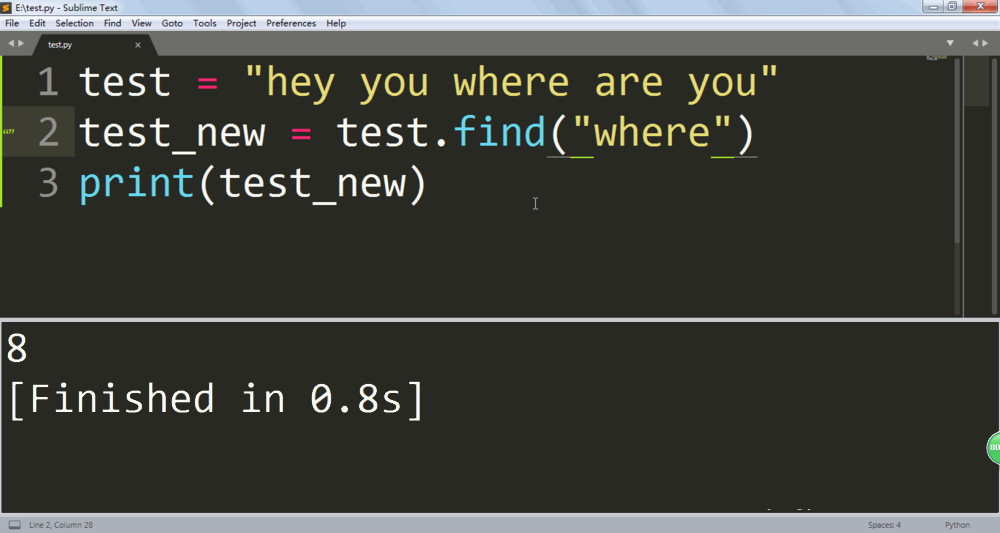Image resolution: width=1000 pixels, height=533 pixels.
Task: Click the left tab-scroll arrow
Action: click(10, 44)
